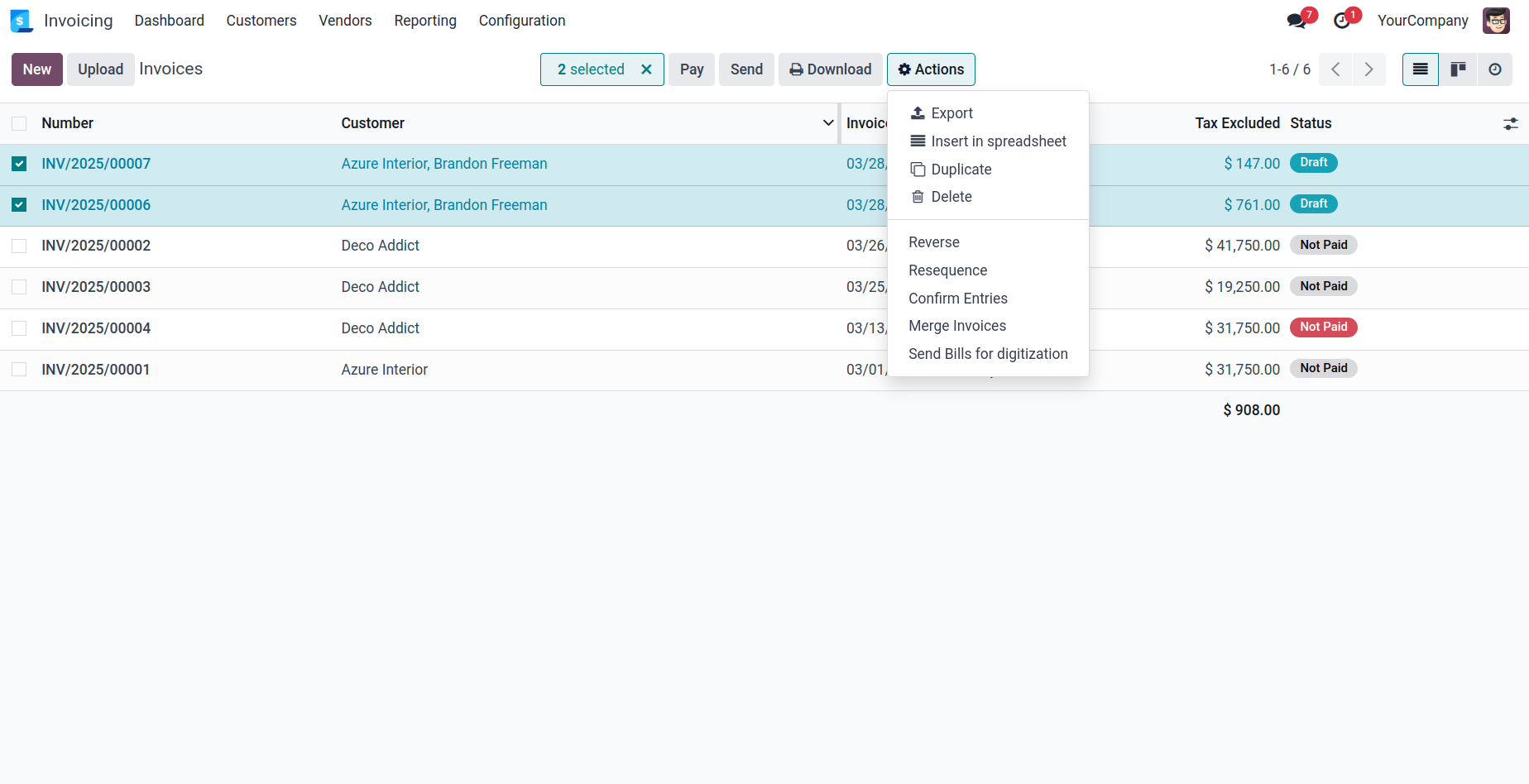Select Delete in the Actions menu
The height and width of the screenshot is (784, 1529).
(x=951, y=197)
